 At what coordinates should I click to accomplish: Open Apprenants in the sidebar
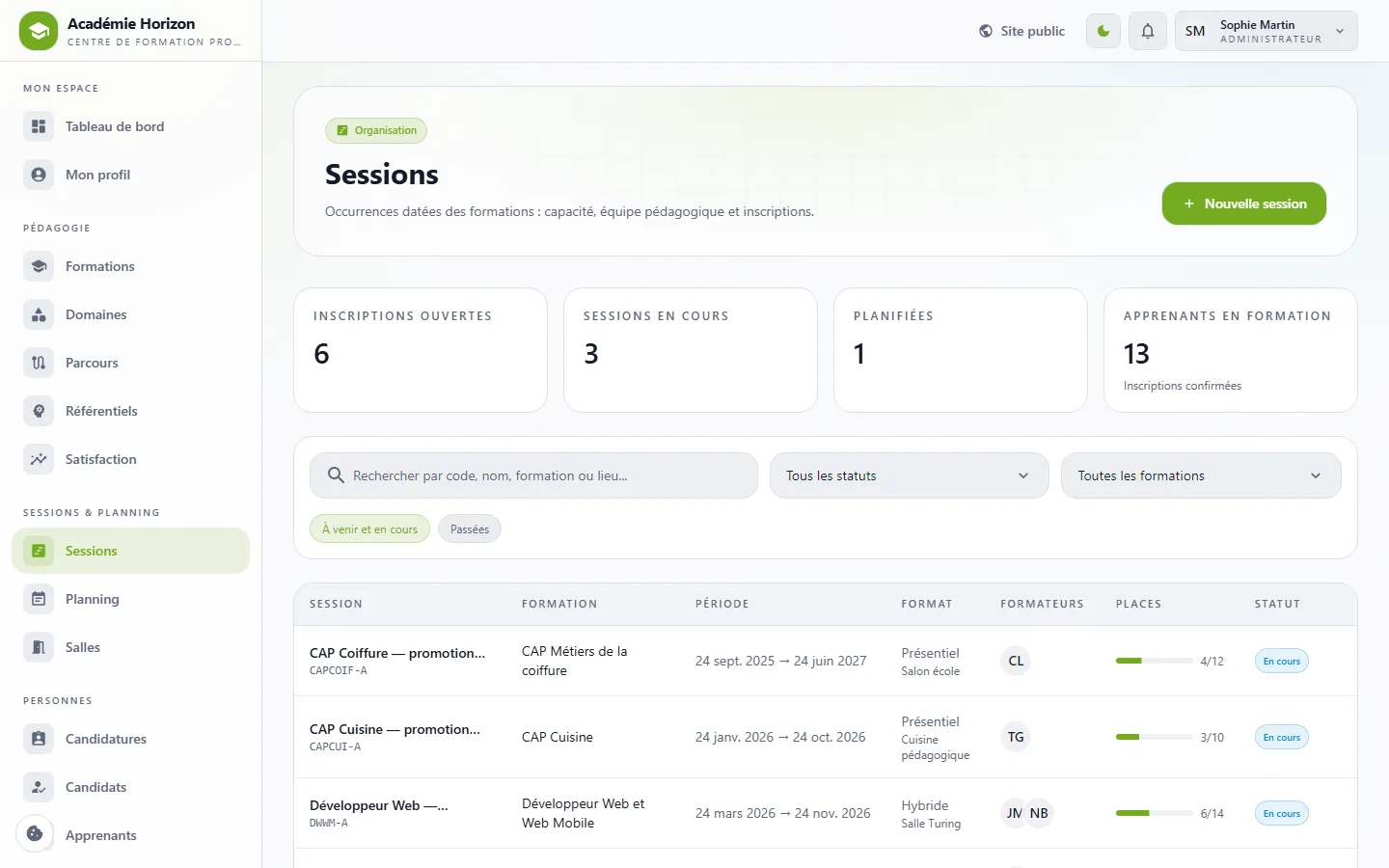click(131, 835)
